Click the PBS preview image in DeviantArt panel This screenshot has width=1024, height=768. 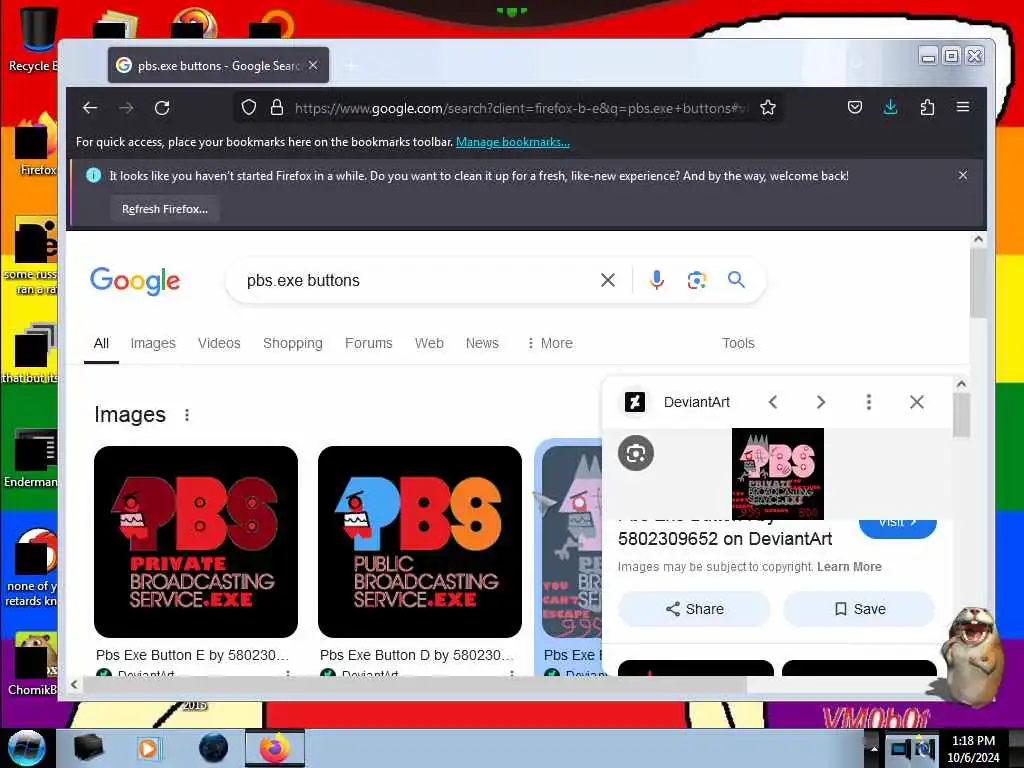coord(777,474)
